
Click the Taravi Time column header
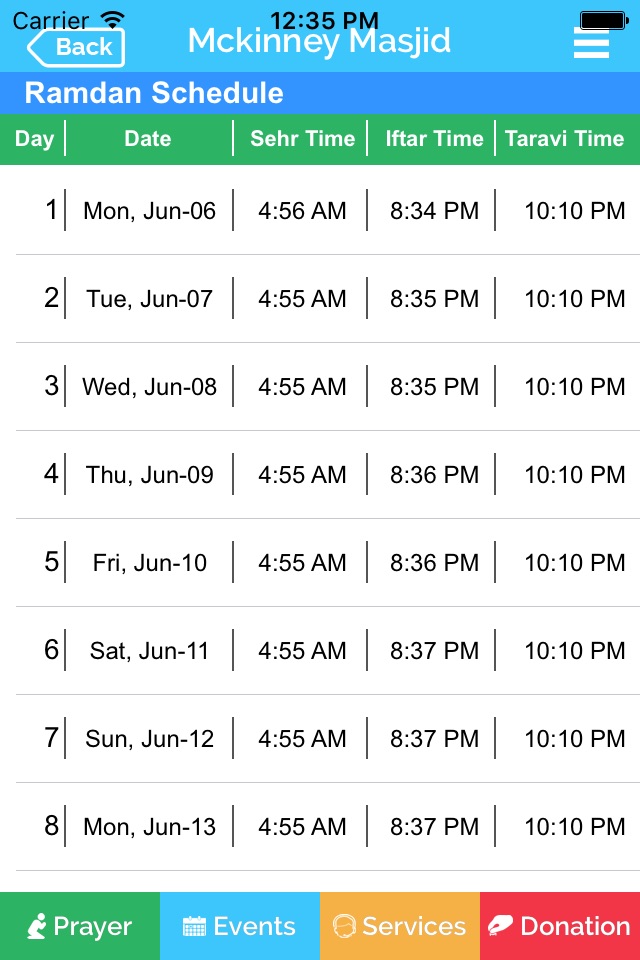click(564, 139)
